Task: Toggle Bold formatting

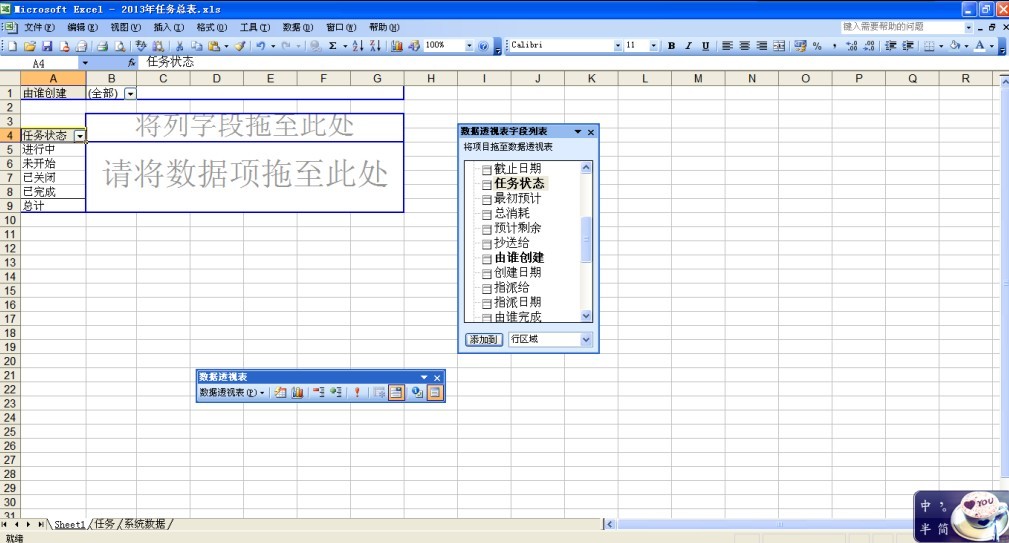Action: coord(671,46)
